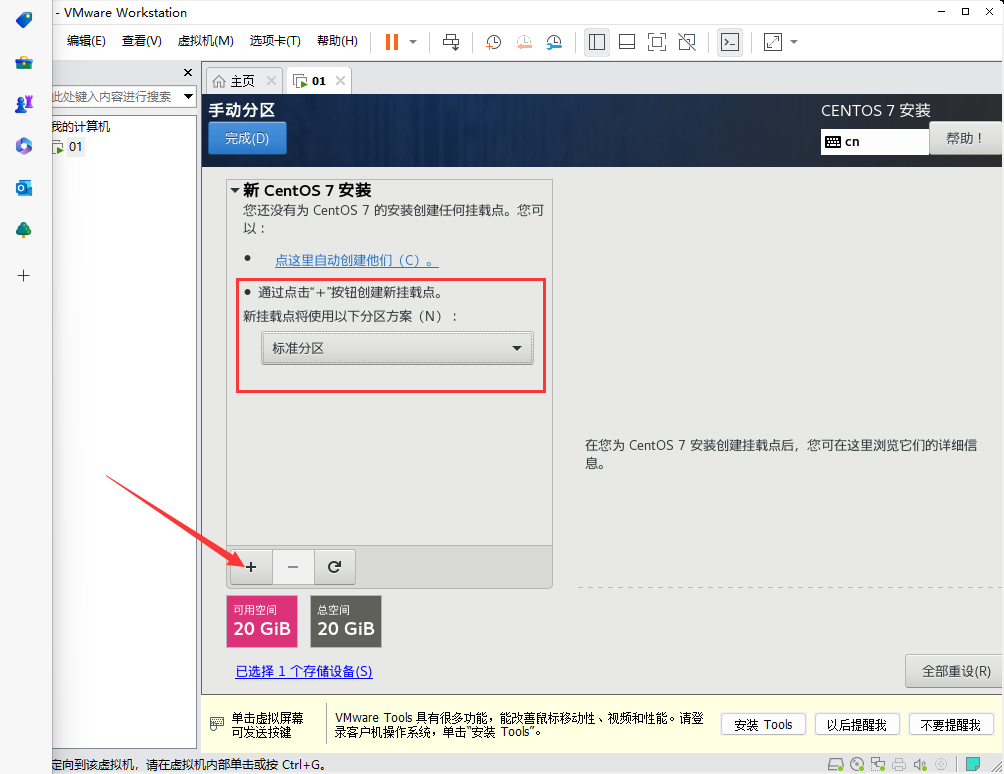
Task: Click the 不要提醒我 button
Action: pyautogui.click(x=950, y=724)
